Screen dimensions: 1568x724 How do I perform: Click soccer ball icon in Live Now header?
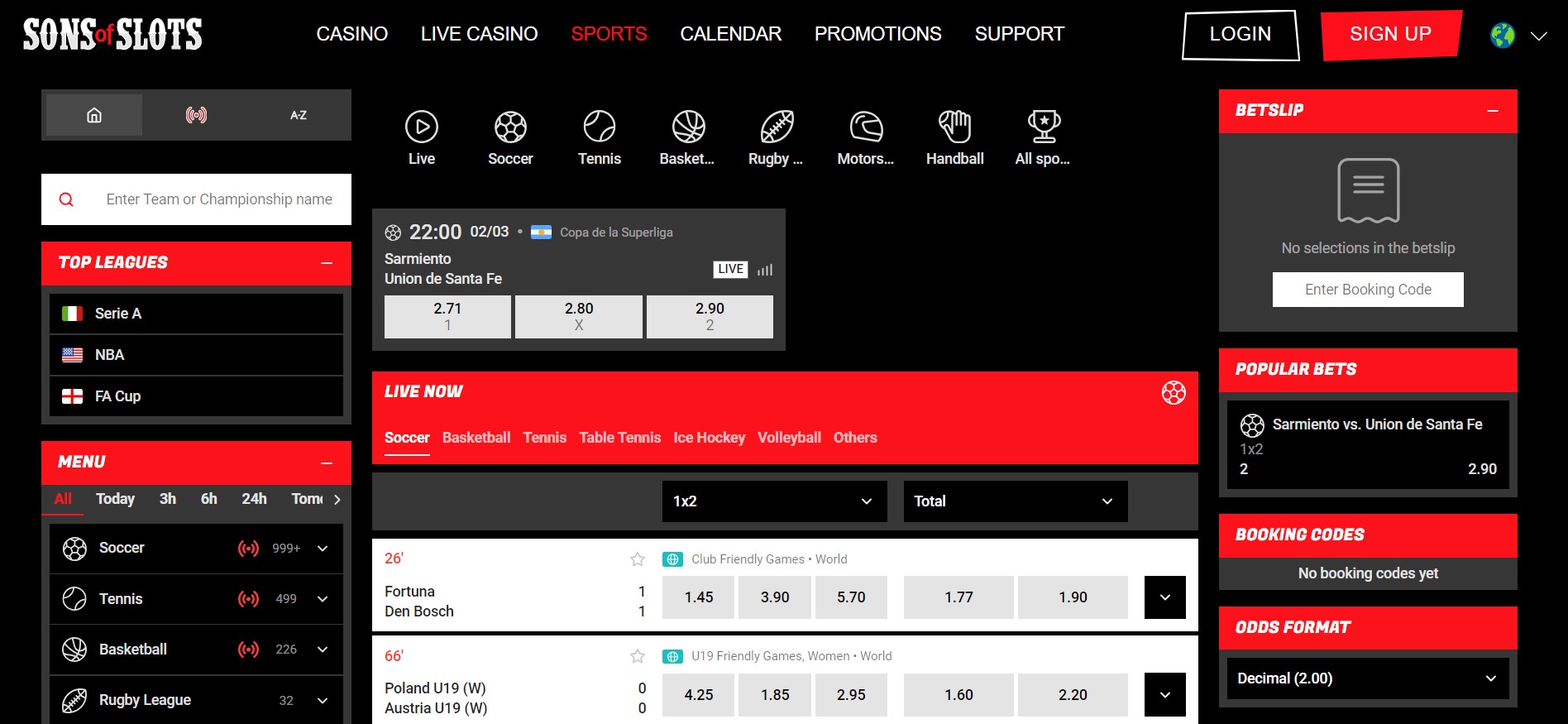click(1174, 392)
